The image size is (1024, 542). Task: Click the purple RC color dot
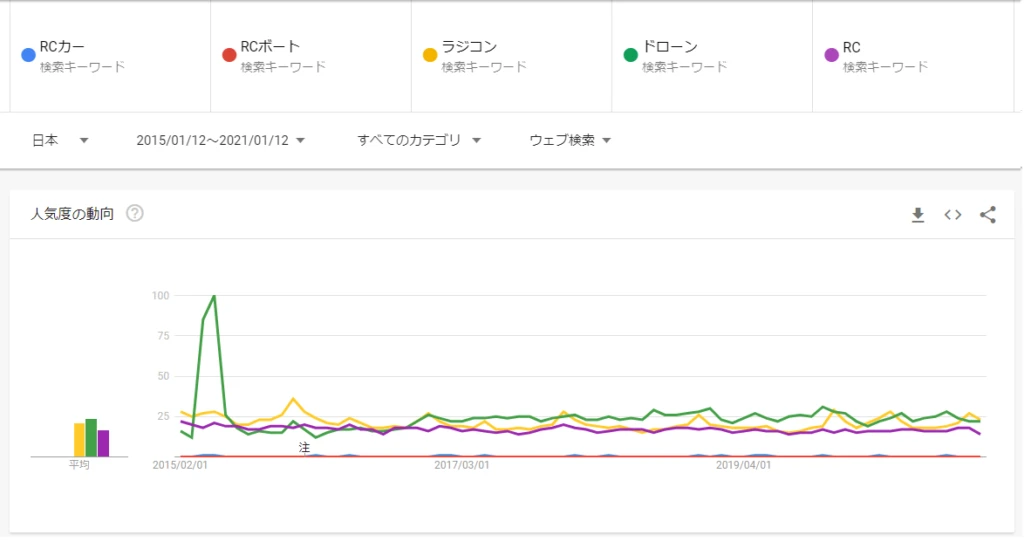(x=831, y=56)
